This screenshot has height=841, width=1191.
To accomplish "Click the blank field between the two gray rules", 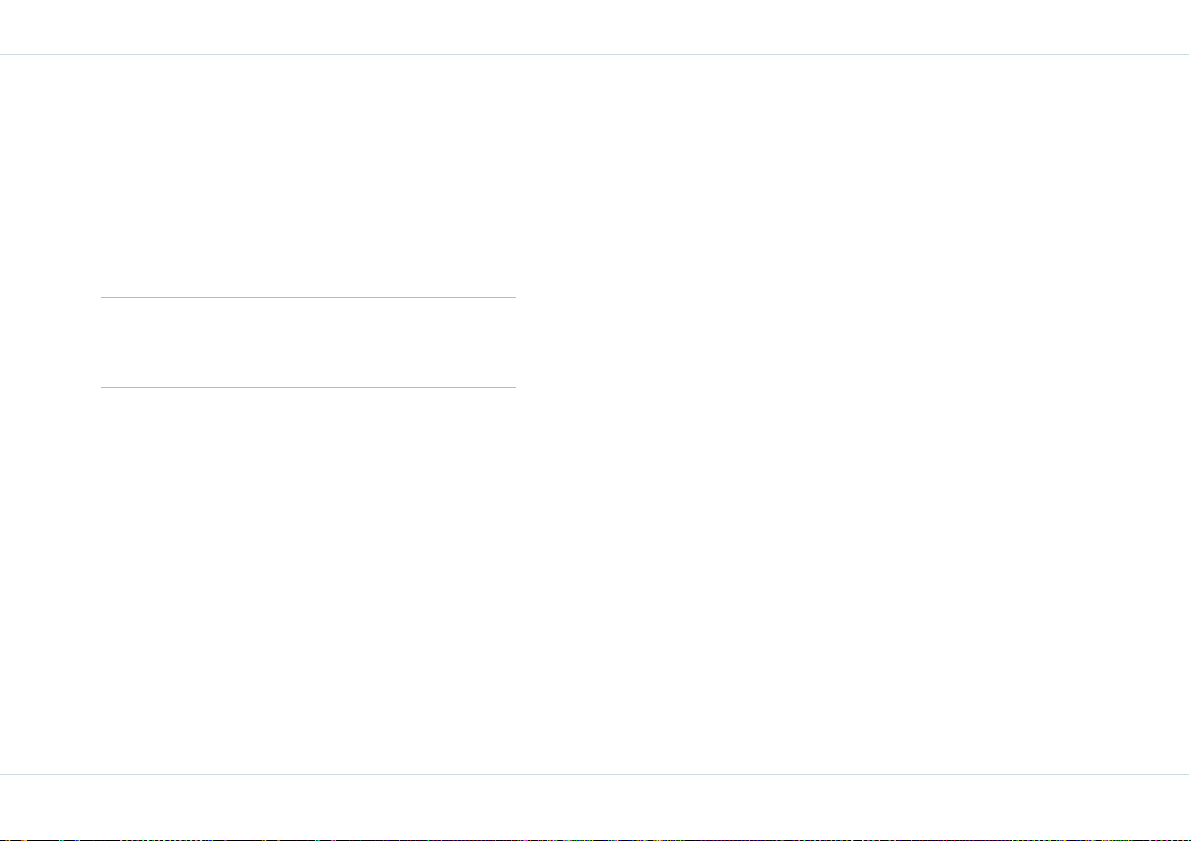I will (308, 343).
